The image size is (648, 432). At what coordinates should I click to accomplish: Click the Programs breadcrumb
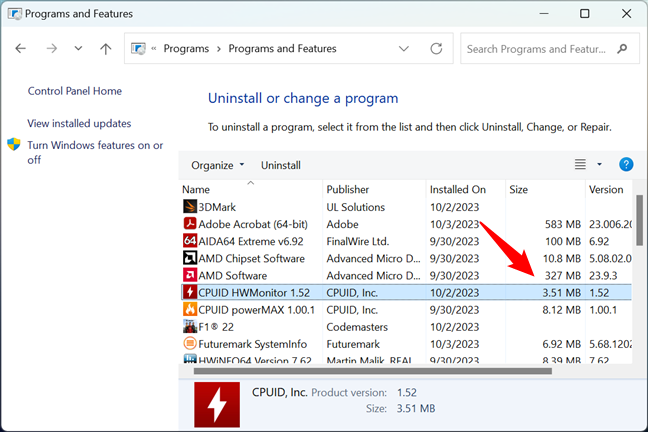tap(186, 49)
